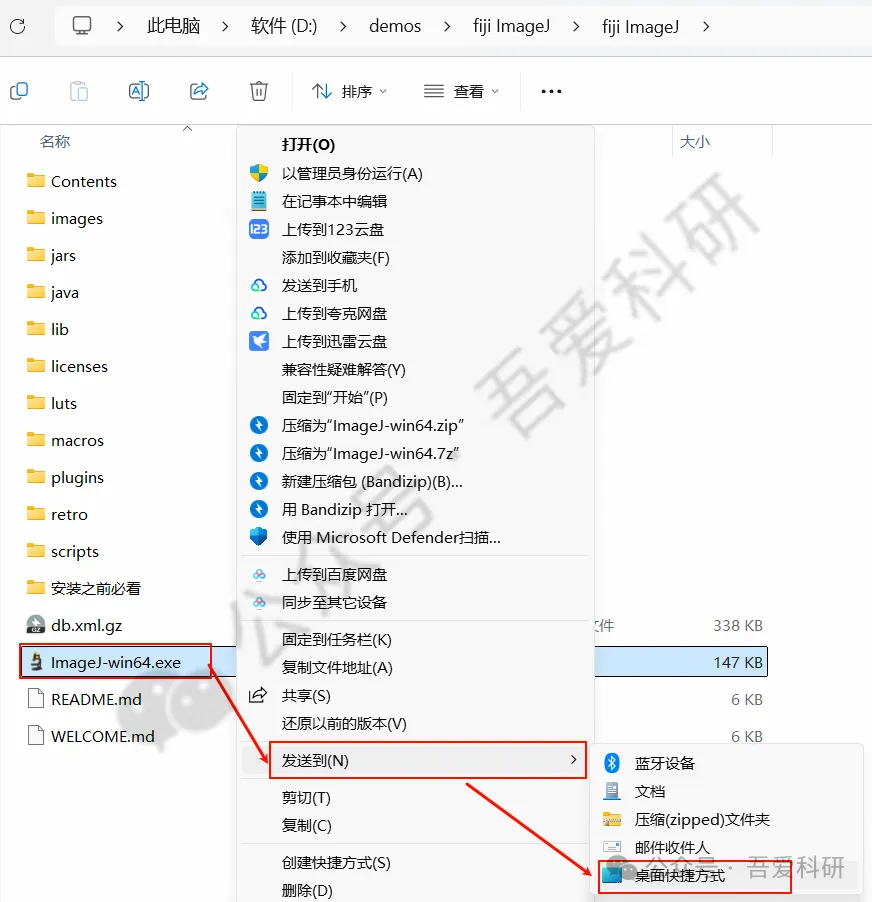Screen dimensions: 872x902
Task: Click the rename icon in the toolbar
Action: [139, 91]
